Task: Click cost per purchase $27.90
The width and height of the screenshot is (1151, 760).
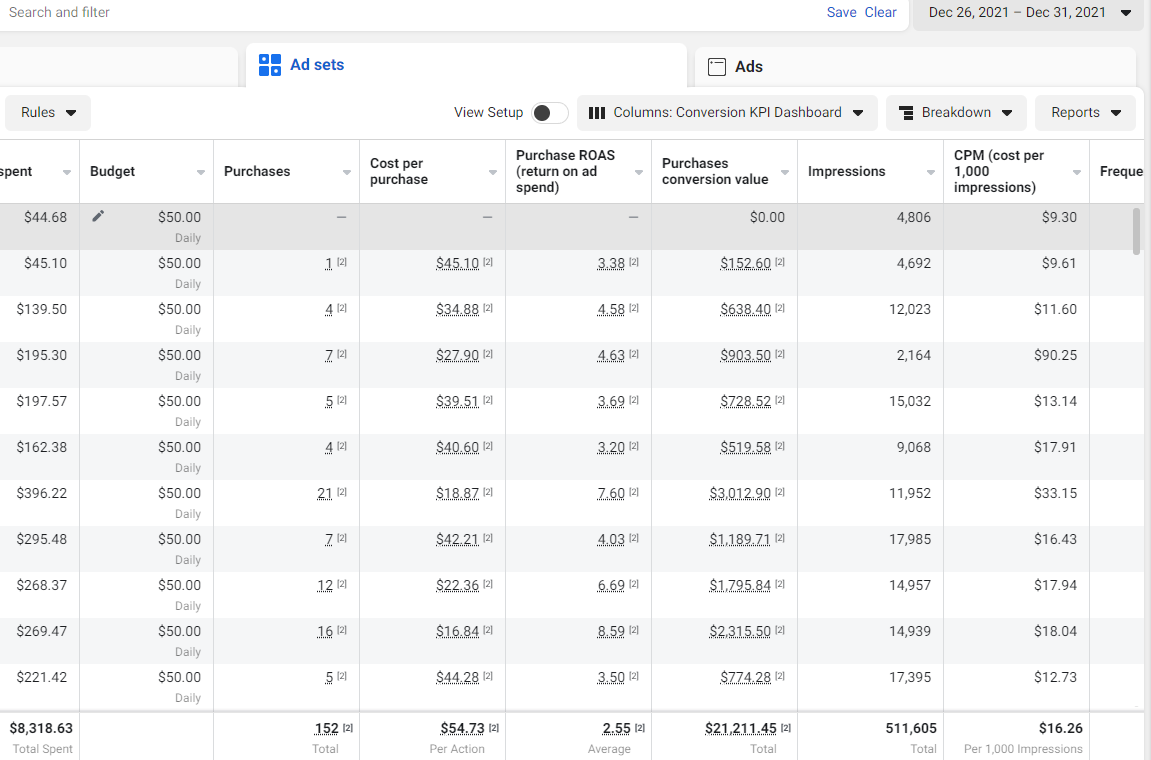Action: coord(457,355)
